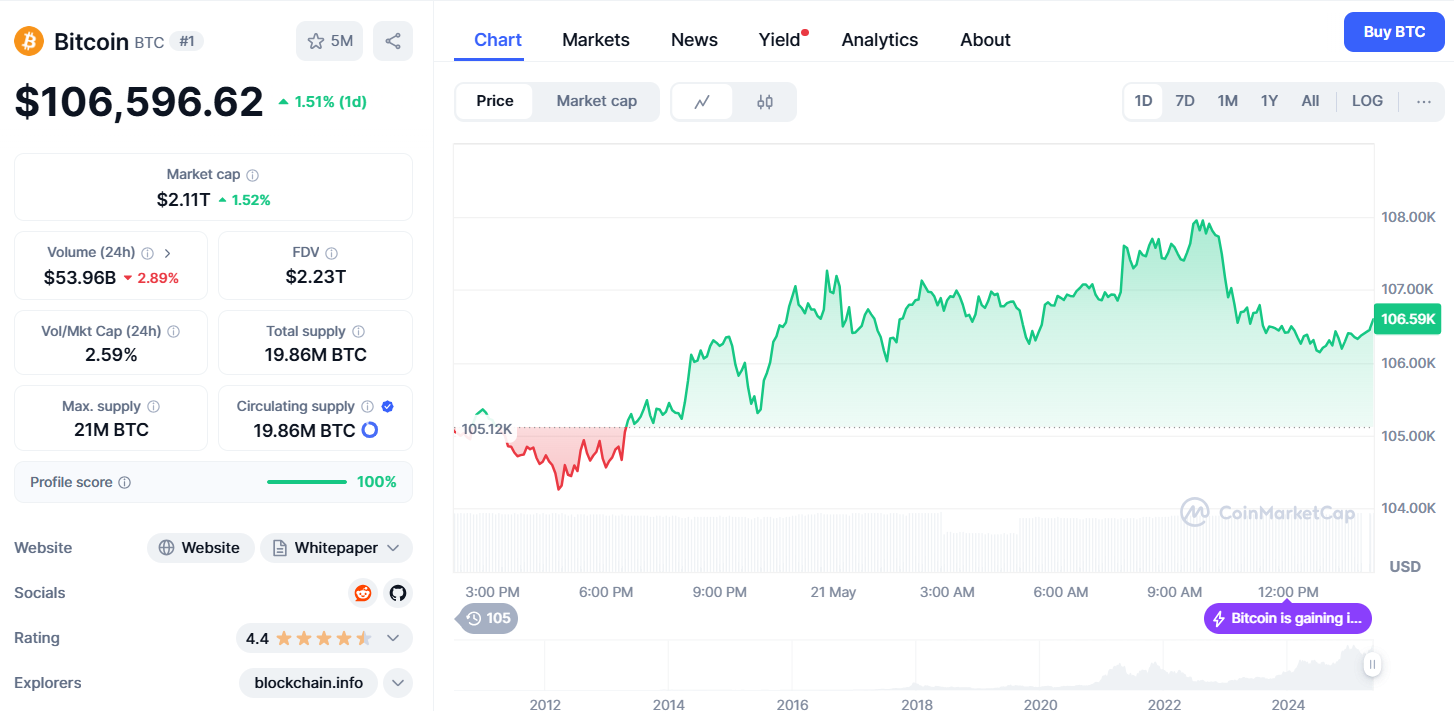Screen dimensions: 1454x711
Task: Click the 105 history events badge
Action: [488, 618]
